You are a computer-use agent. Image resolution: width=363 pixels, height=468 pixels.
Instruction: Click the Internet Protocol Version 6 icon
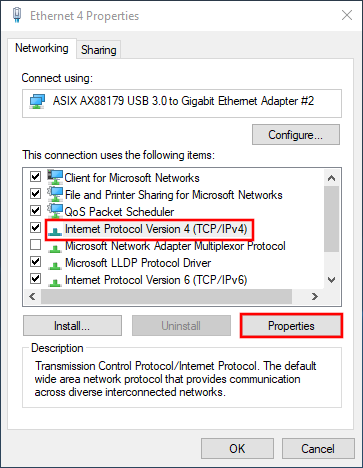pyautogui.click(x=55, y=282)
